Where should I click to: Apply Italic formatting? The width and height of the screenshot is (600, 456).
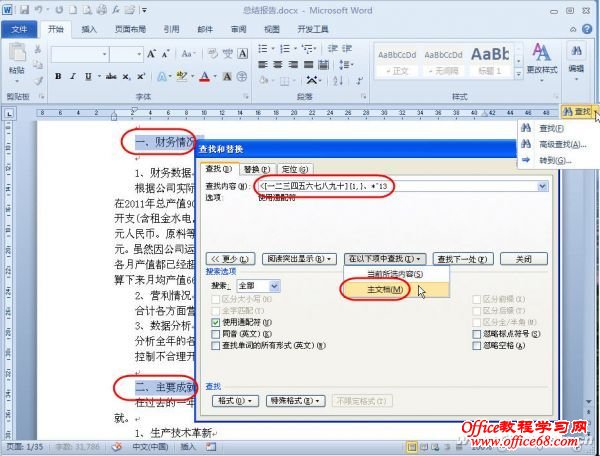(x=73, y=77)
